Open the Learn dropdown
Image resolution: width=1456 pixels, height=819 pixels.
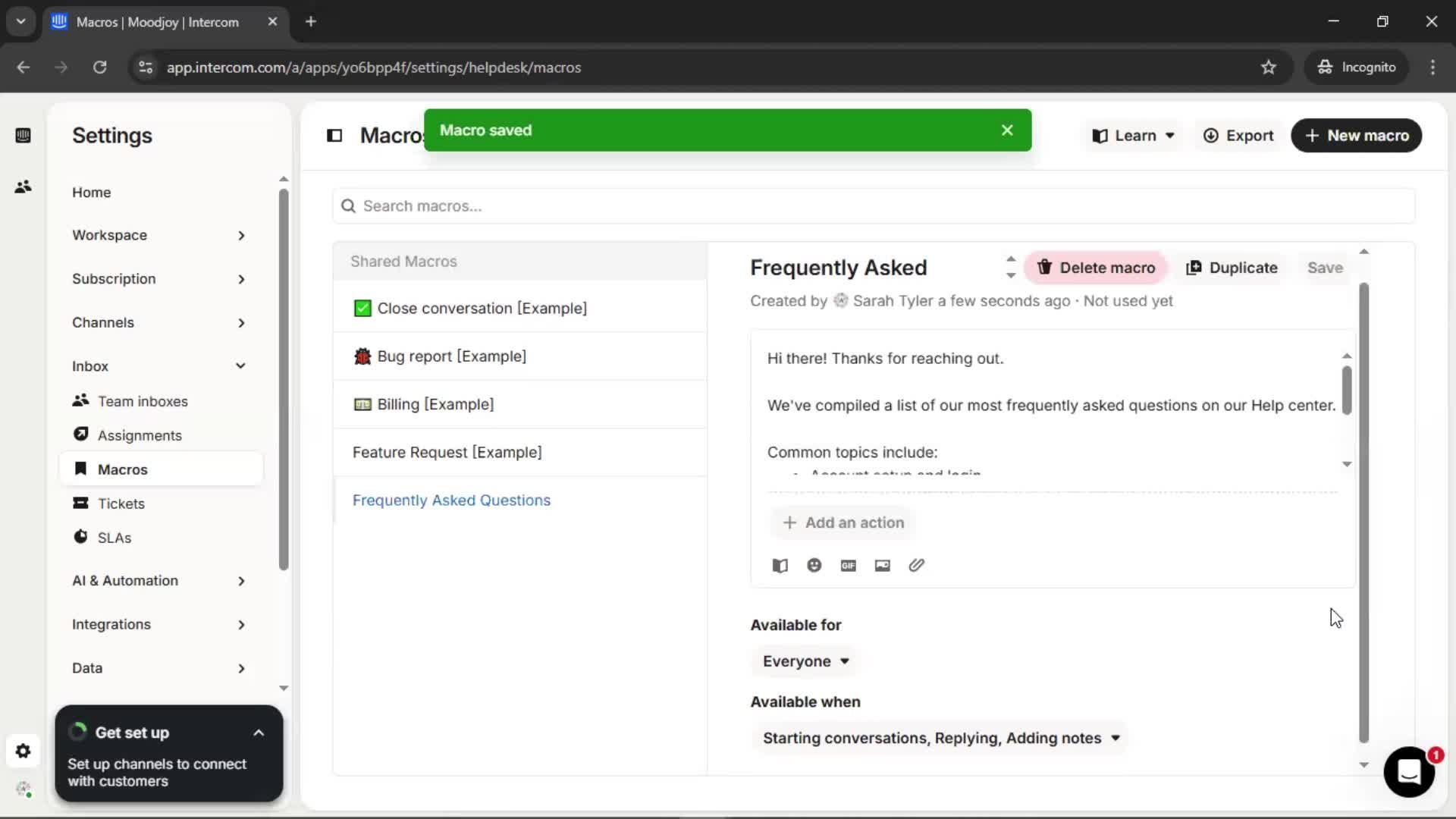click(x=1133, y=136)
